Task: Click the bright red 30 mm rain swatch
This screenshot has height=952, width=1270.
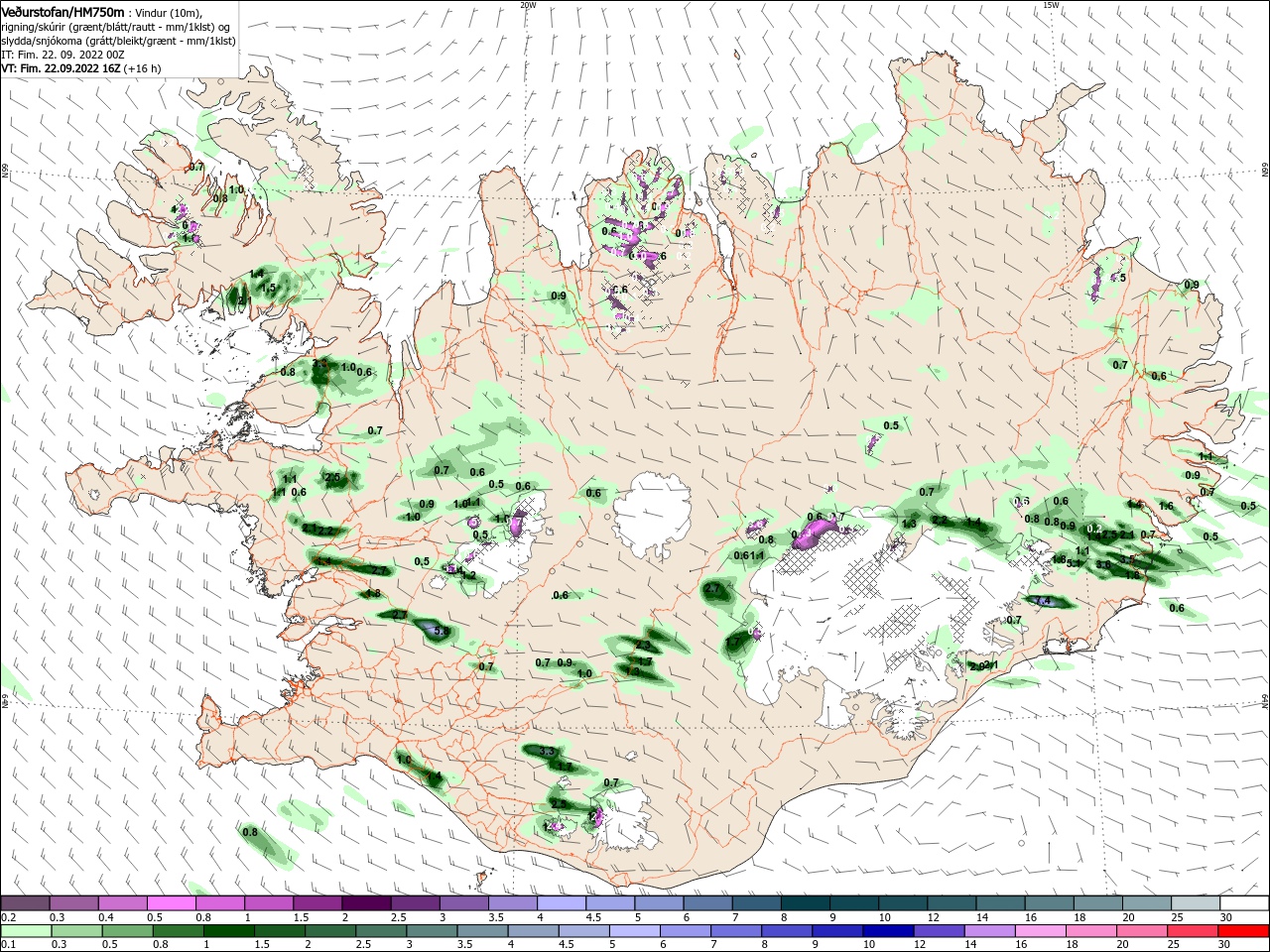Action: (x=1242, y=931)
